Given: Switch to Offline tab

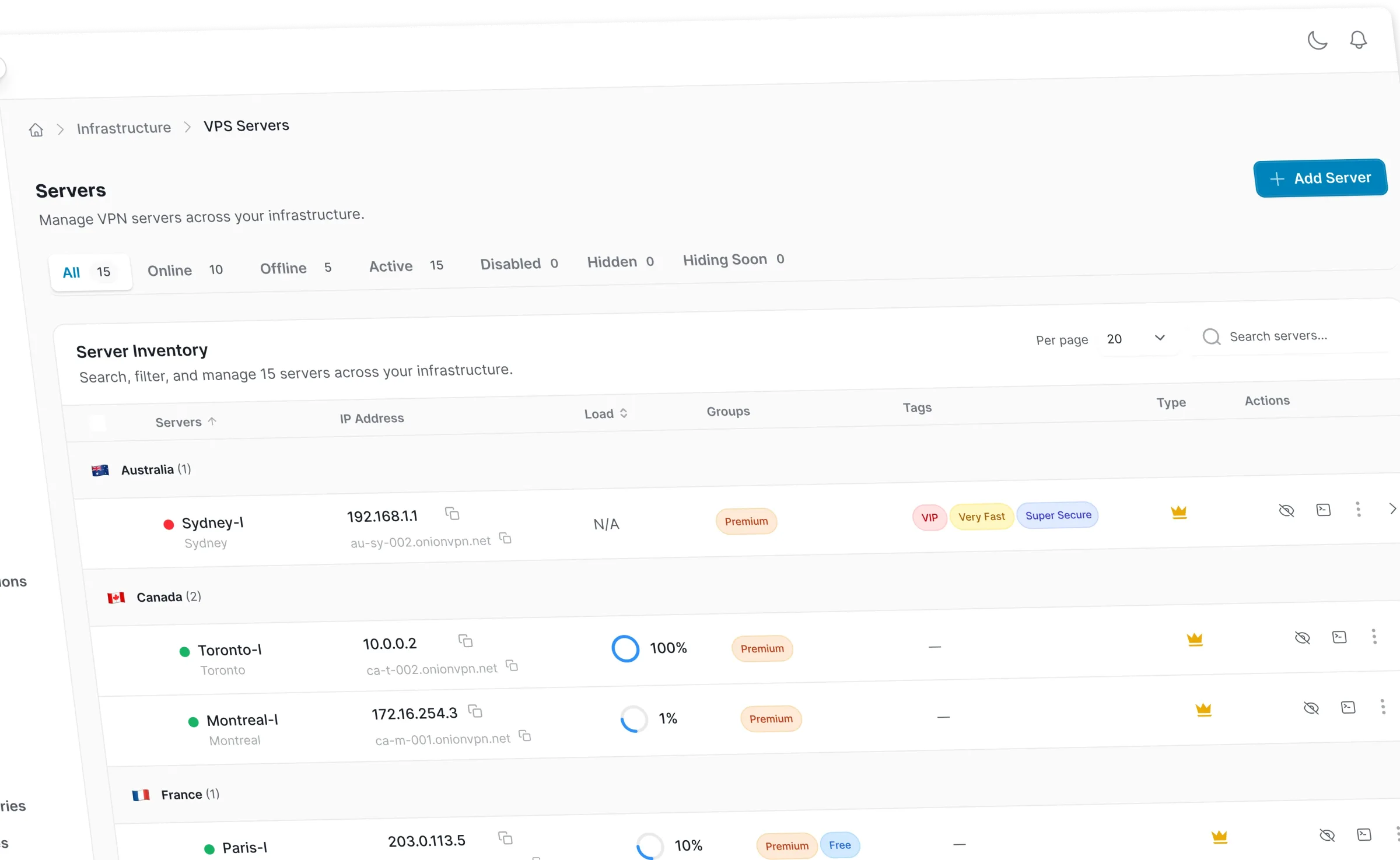Looking at the screenshot, I should [296, 268].
